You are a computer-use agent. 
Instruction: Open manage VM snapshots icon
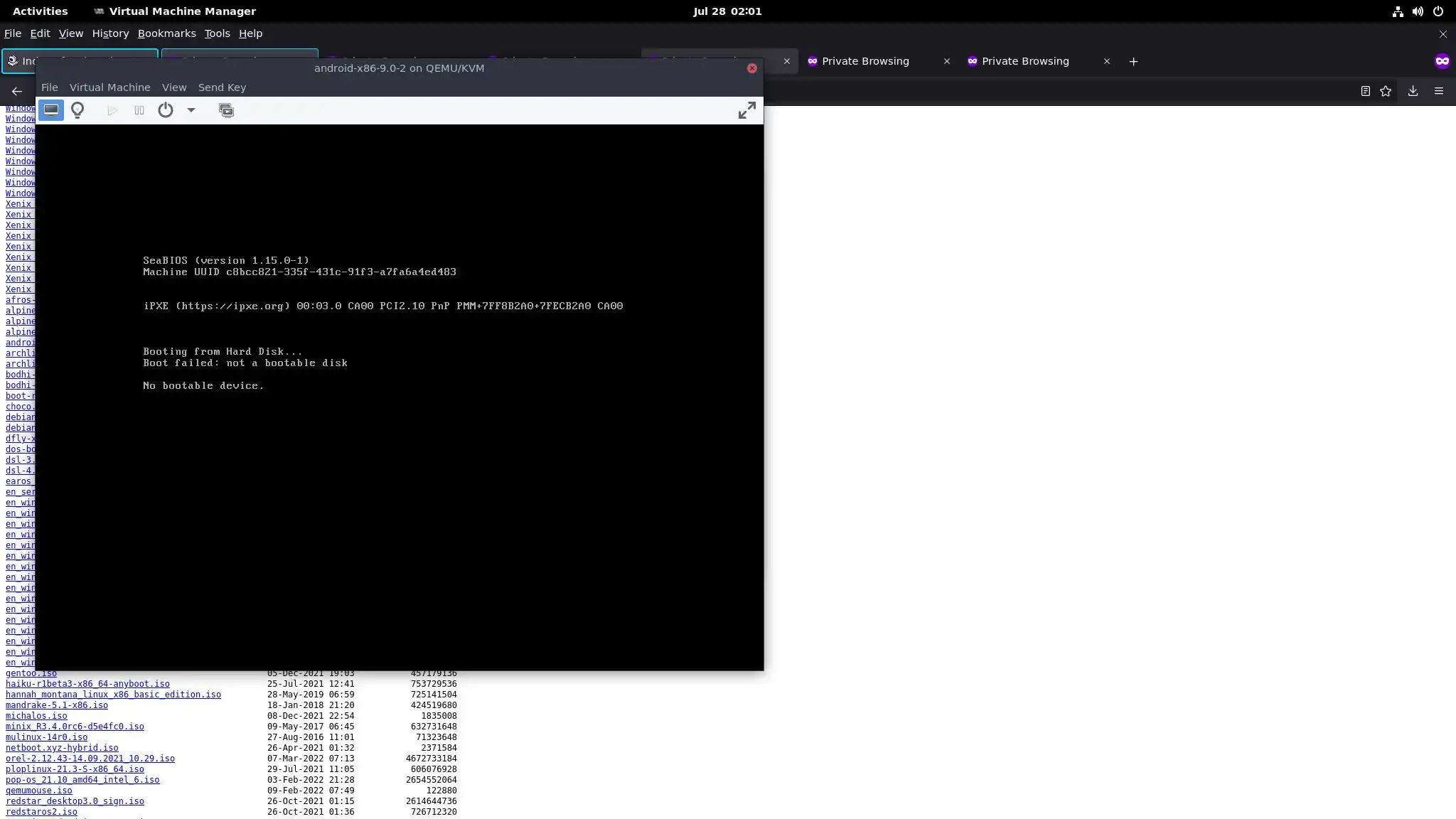(226, 110)
